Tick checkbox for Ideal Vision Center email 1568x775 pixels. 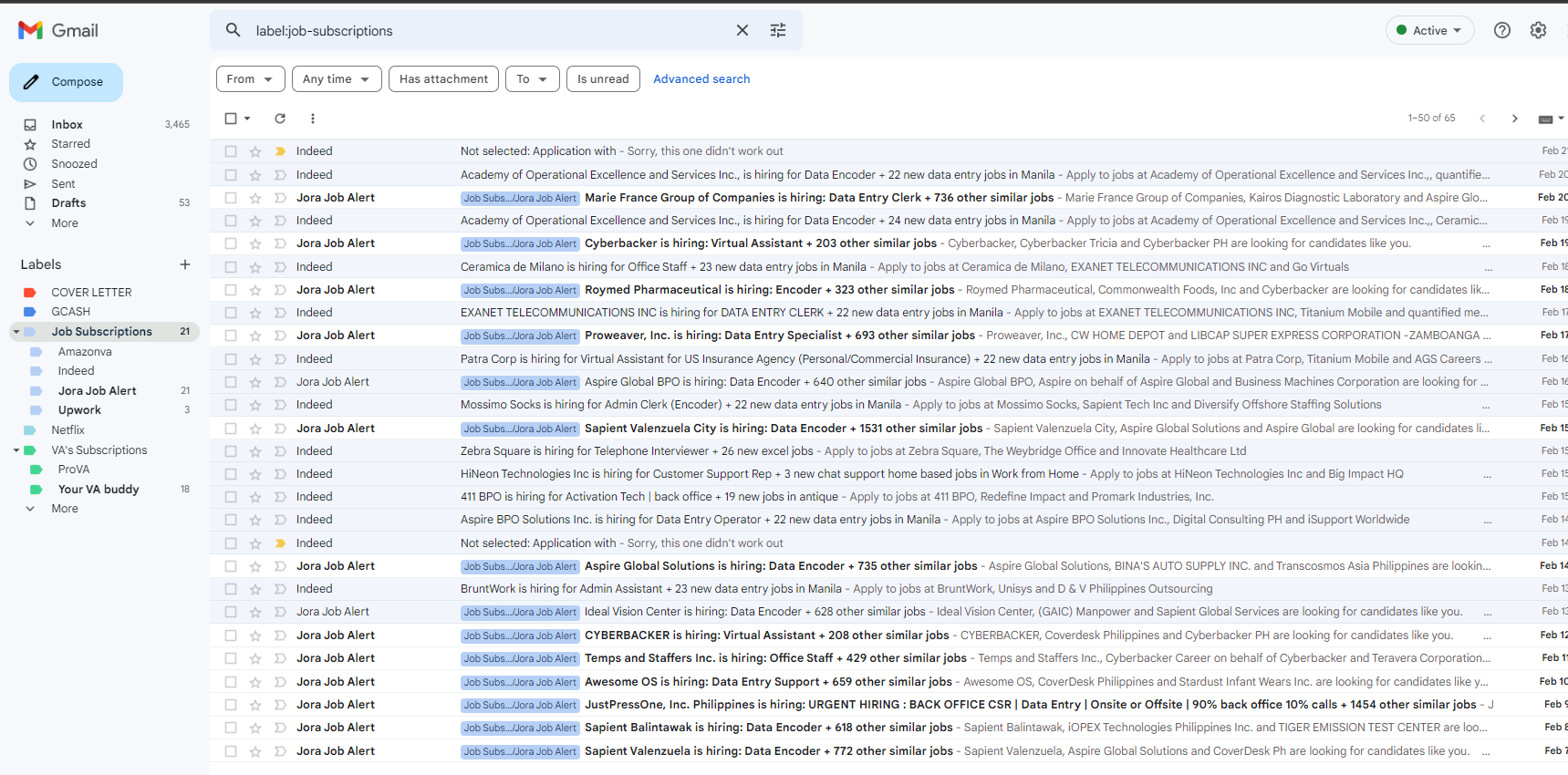click(231, 612)
